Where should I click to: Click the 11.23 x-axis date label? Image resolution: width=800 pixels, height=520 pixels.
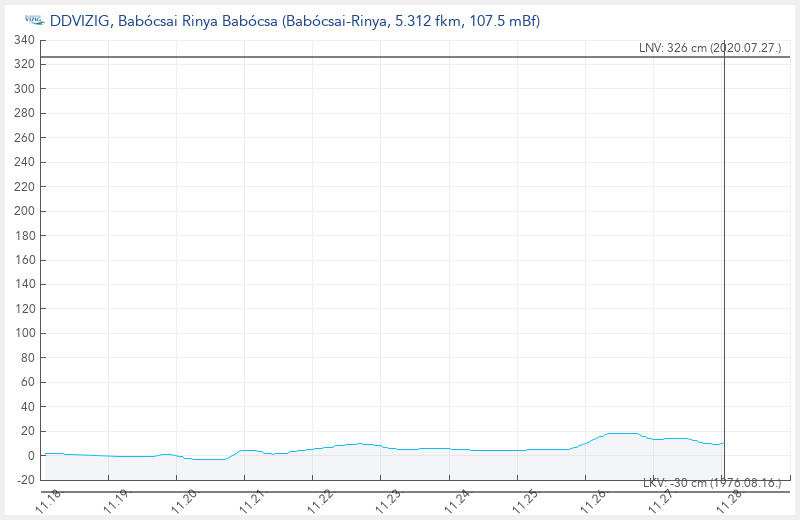(x=388, y=500)
